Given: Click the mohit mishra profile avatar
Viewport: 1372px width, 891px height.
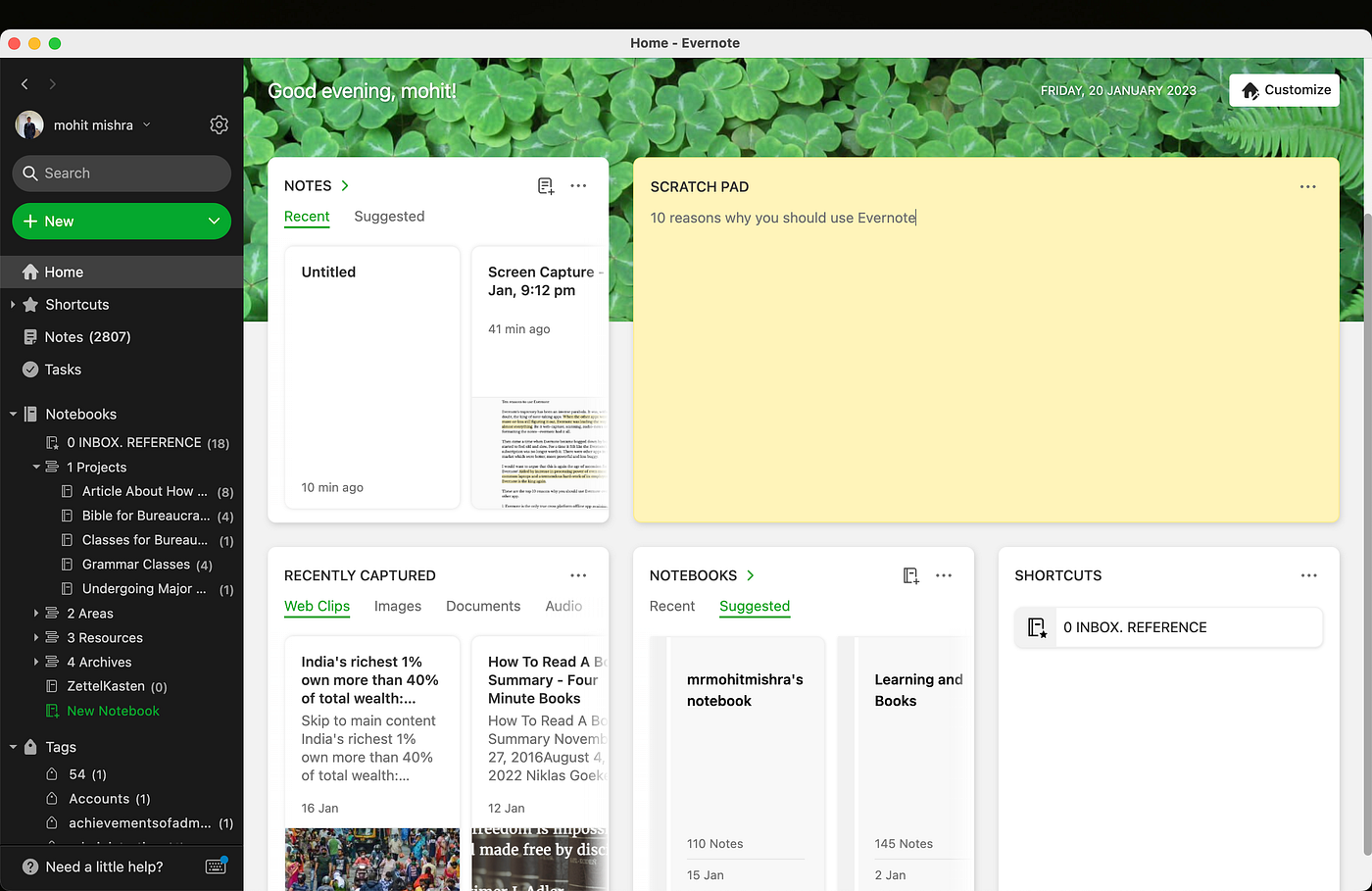Looking at the screenshot, I should [29, 124].
